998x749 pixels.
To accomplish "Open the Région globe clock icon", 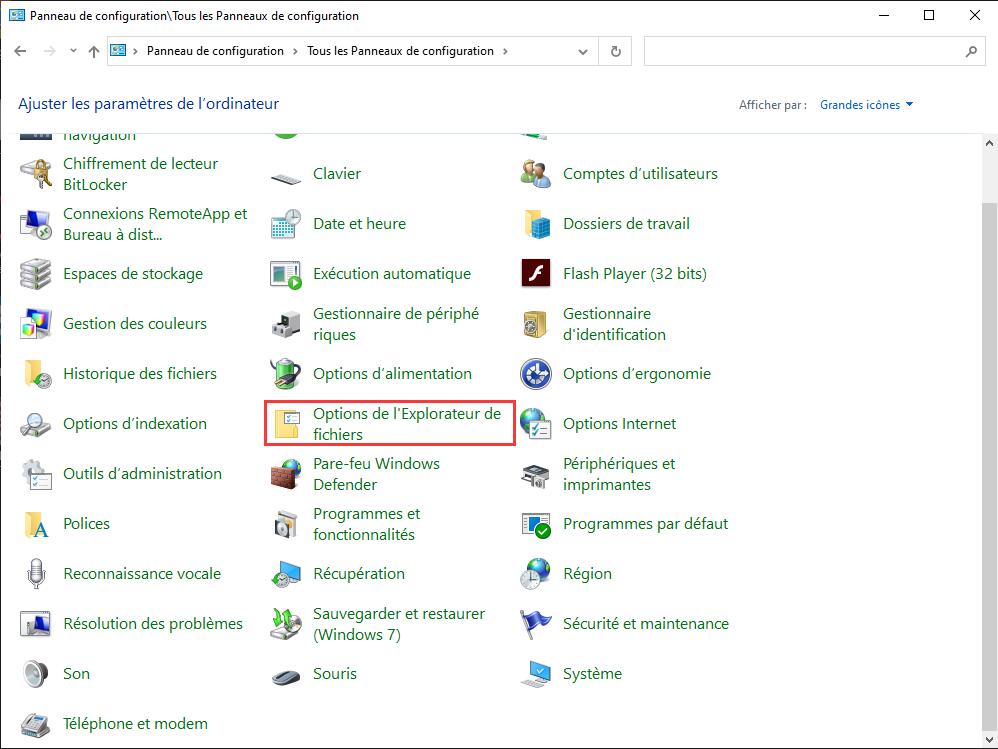I will (x=535, y=574).
